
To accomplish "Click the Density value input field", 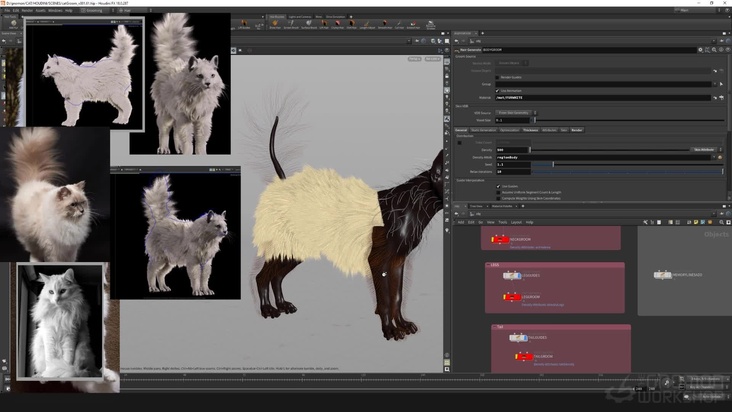I will tap(512, 149).
